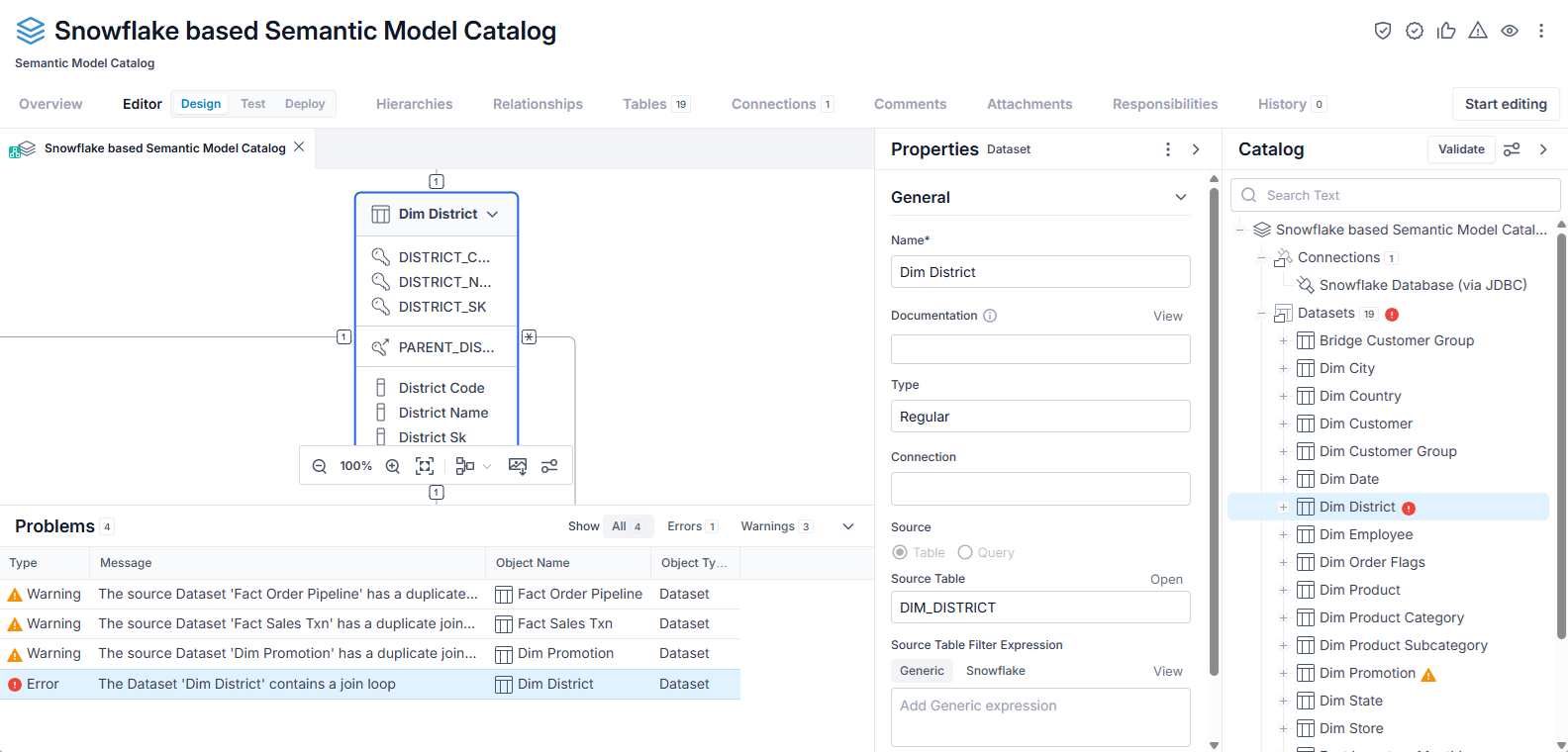Screen dimensions: 1568x752
Task: Click the Start editing button
Action: [1506, 104]
